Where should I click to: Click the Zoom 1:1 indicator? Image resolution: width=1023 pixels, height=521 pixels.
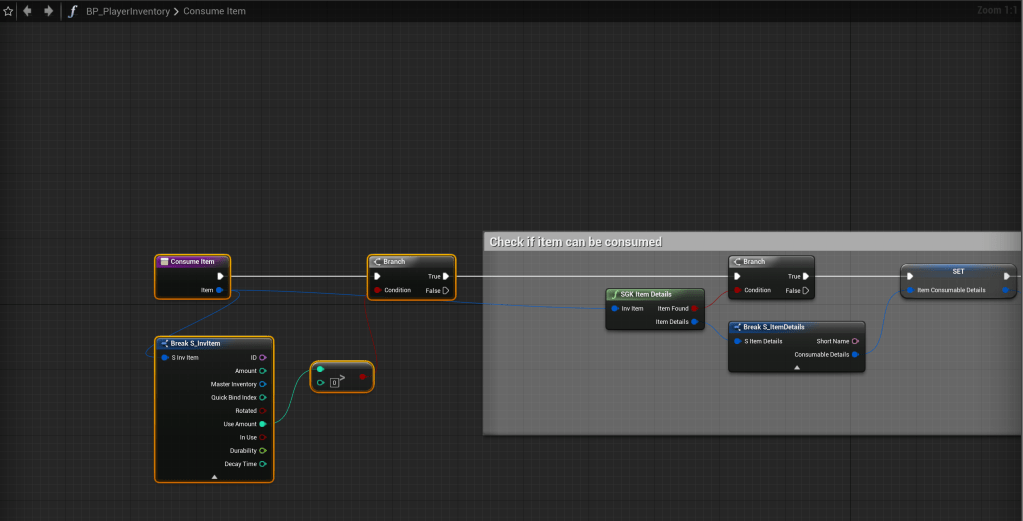[995, 10]
